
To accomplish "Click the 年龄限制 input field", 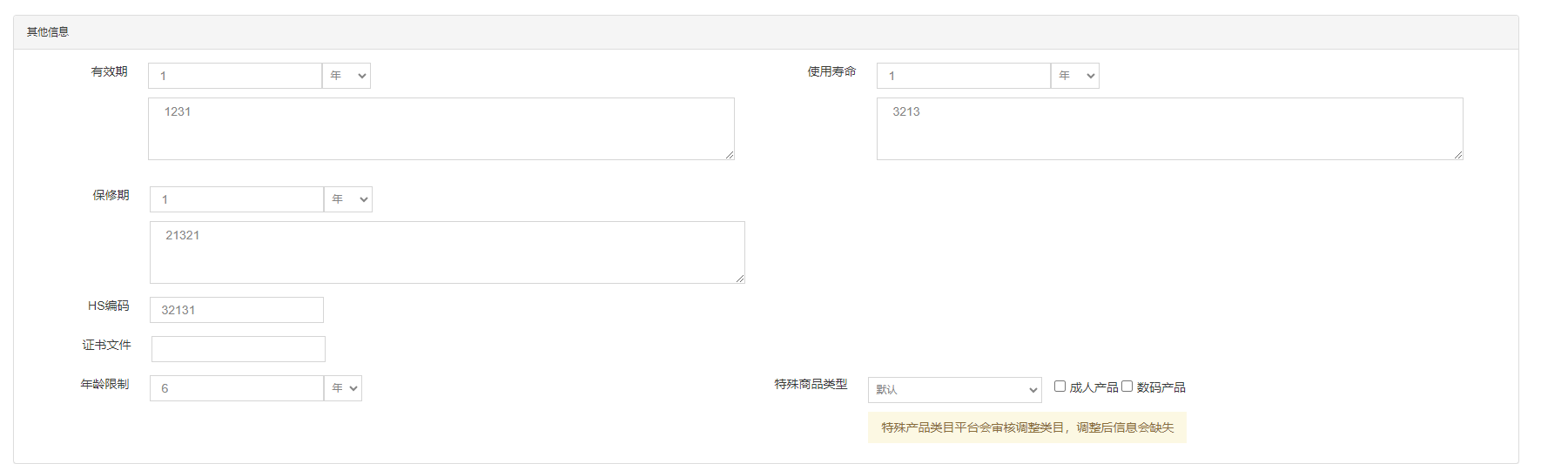I will pyautogui.click(x=237, y=388).
